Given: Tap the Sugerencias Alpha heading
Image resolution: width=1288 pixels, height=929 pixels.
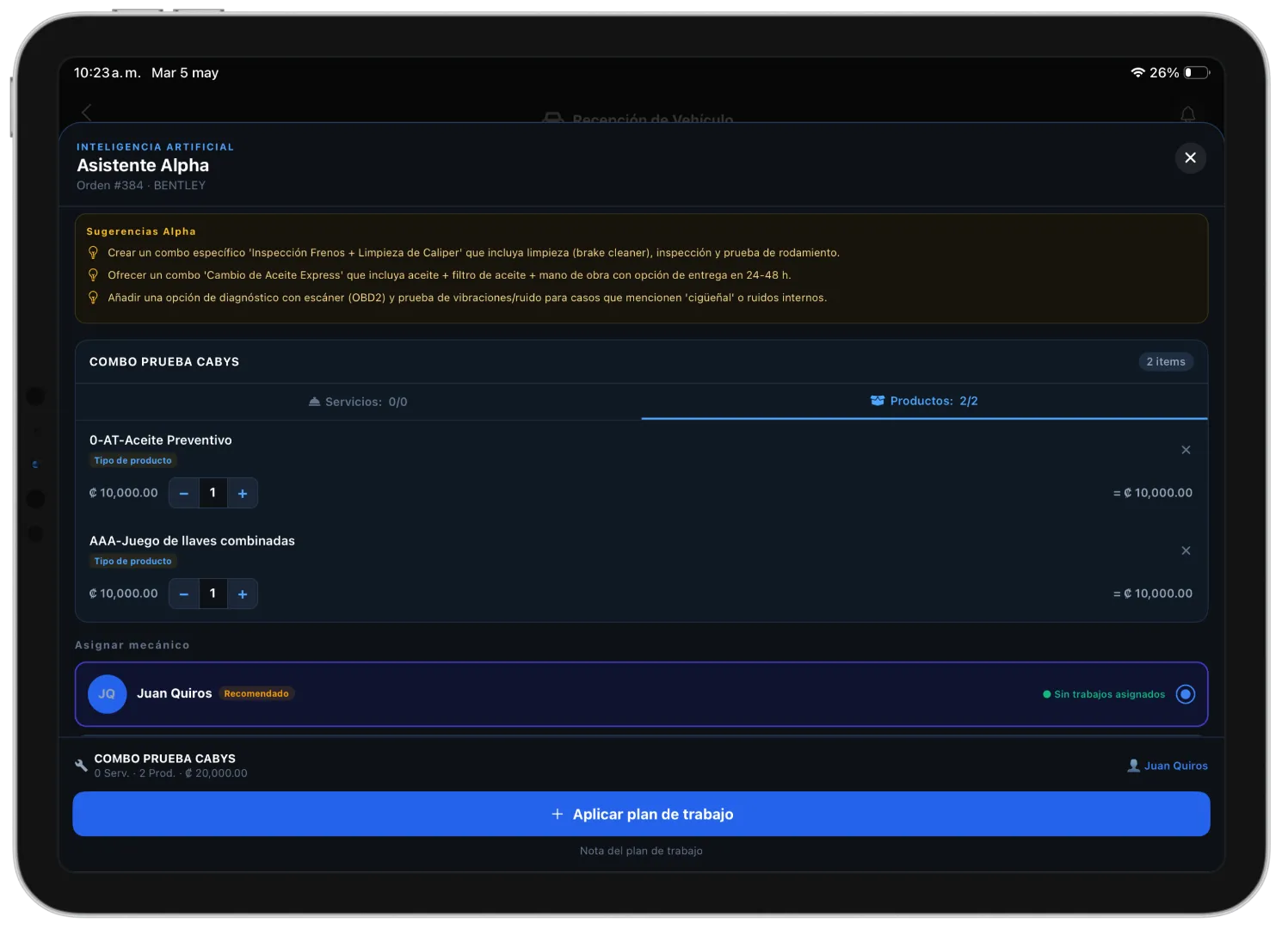Looking at the screenshot, I should tap(141, 231).
